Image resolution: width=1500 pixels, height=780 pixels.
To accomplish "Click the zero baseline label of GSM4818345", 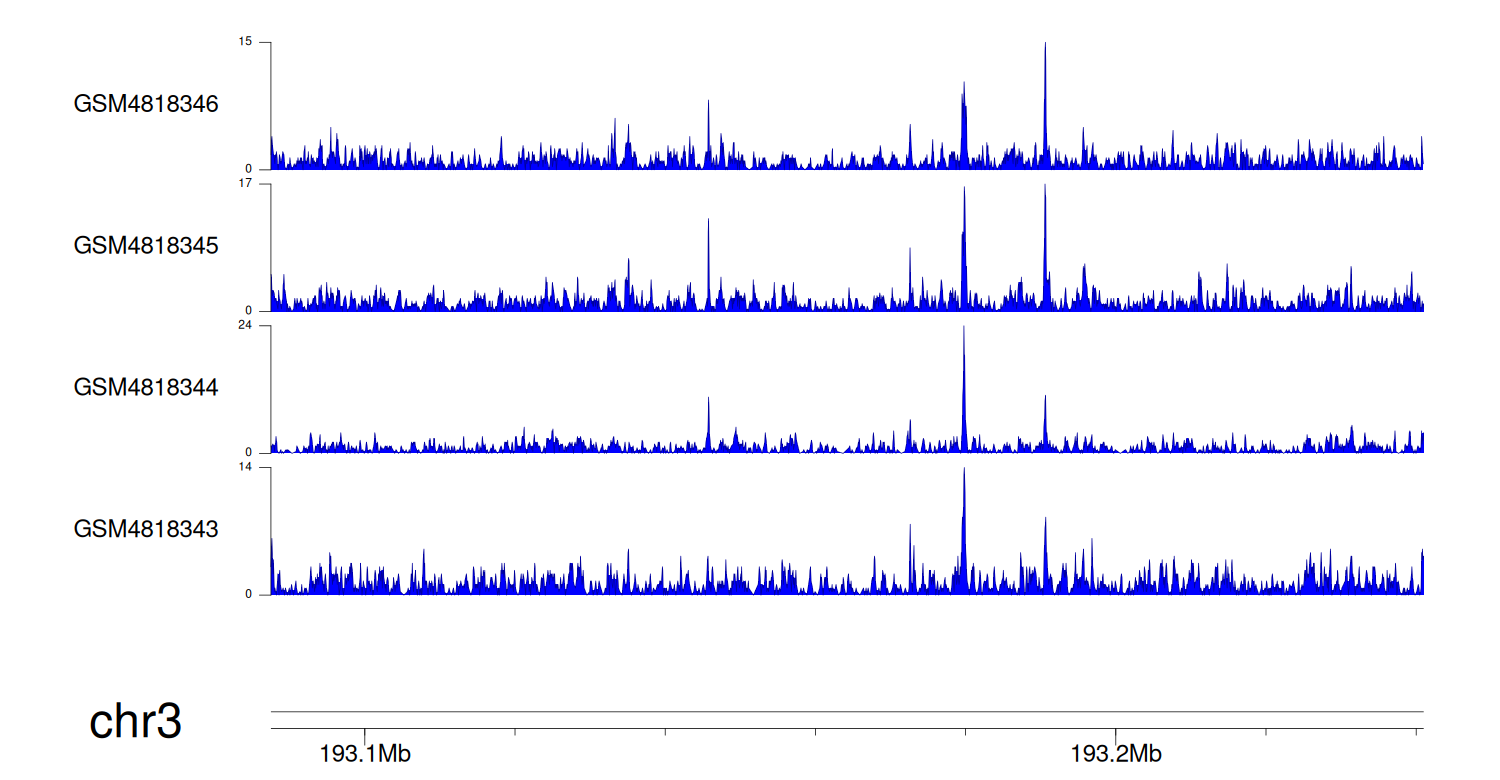I will pos(249,311).
